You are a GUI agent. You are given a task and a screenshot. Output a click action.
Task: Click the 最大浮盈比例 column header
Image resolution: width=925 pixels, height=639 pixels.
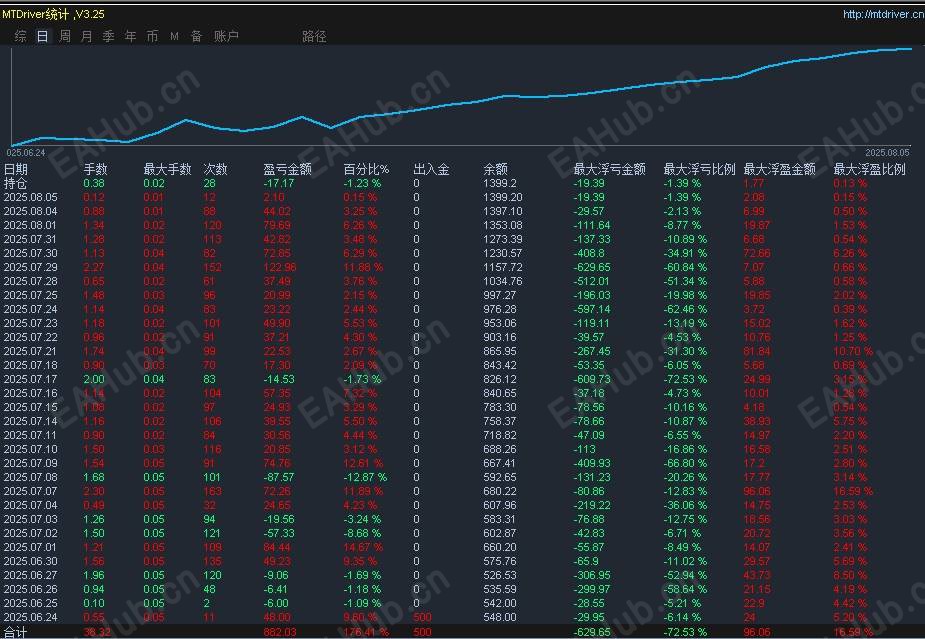[869, 169]
